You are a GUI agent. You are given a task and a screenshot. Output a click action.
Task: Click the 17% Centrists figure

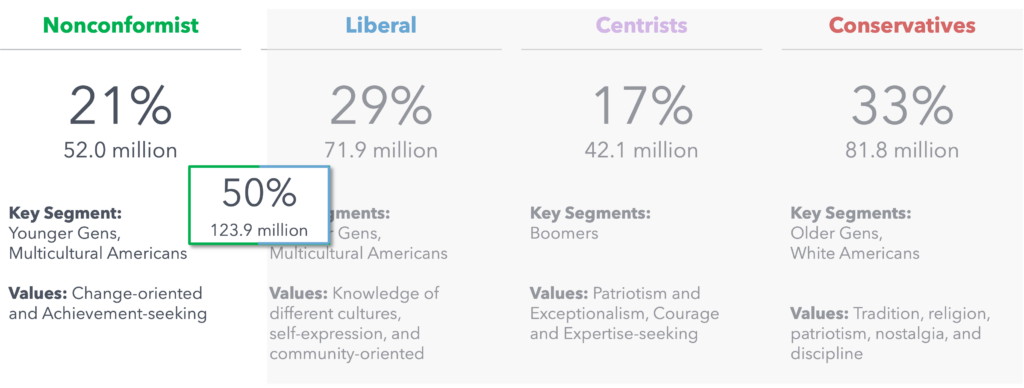click(641, 106)
